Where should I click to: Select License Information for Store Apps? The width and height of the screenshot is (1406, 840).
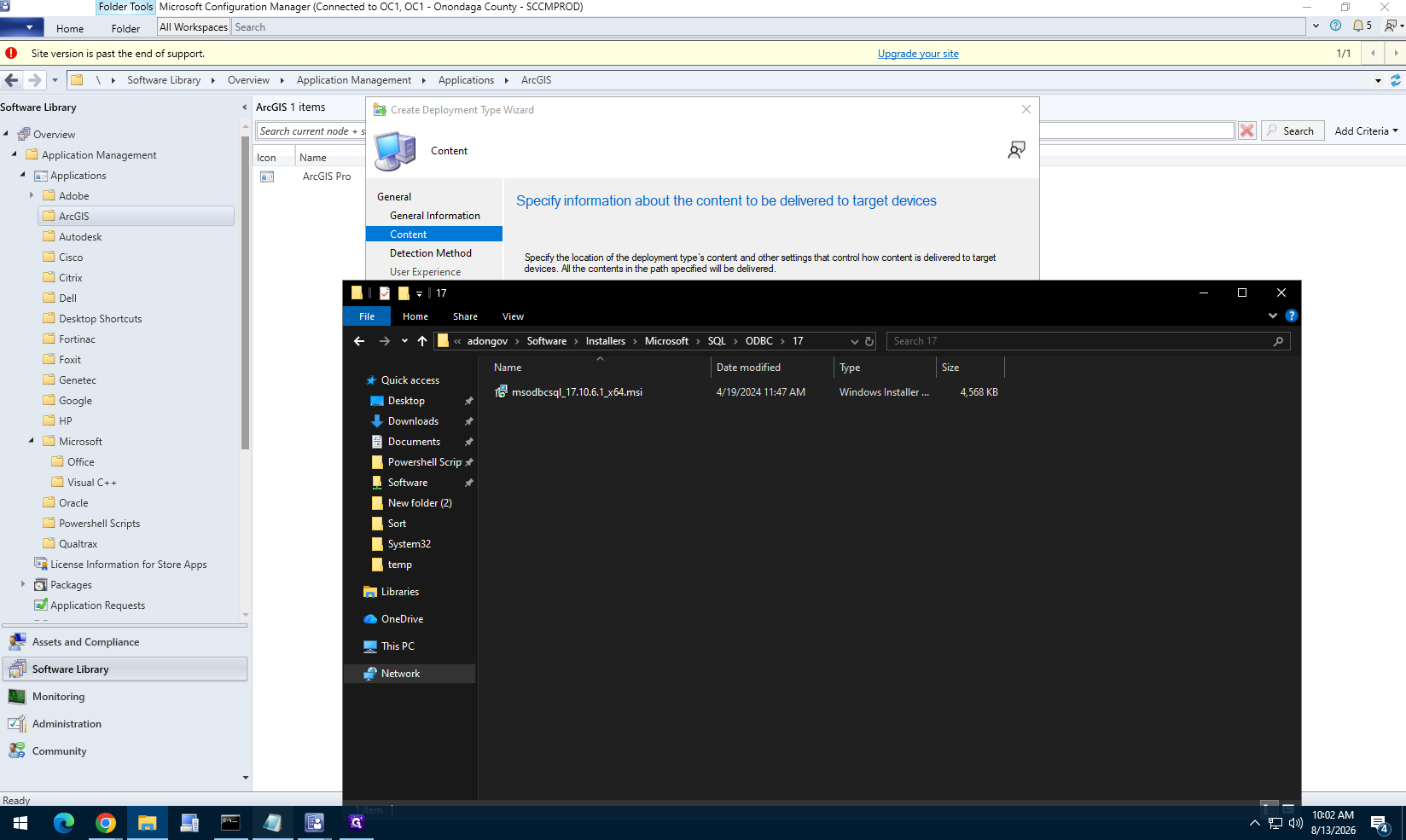[x=129, y=564]
